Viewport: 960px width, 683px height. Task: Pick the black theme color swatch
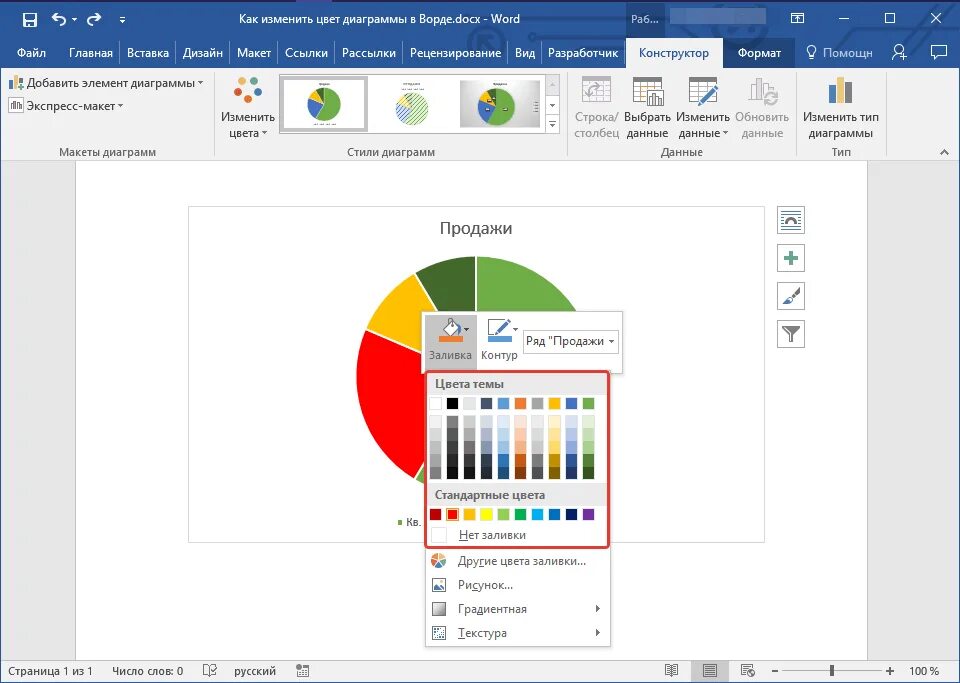452,403
